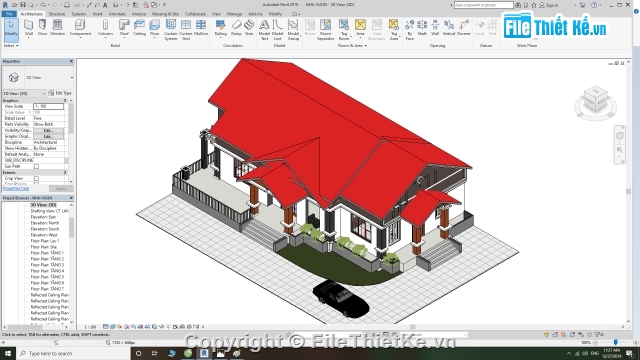Switch to the Manage ribbon tab

point(234,14)
